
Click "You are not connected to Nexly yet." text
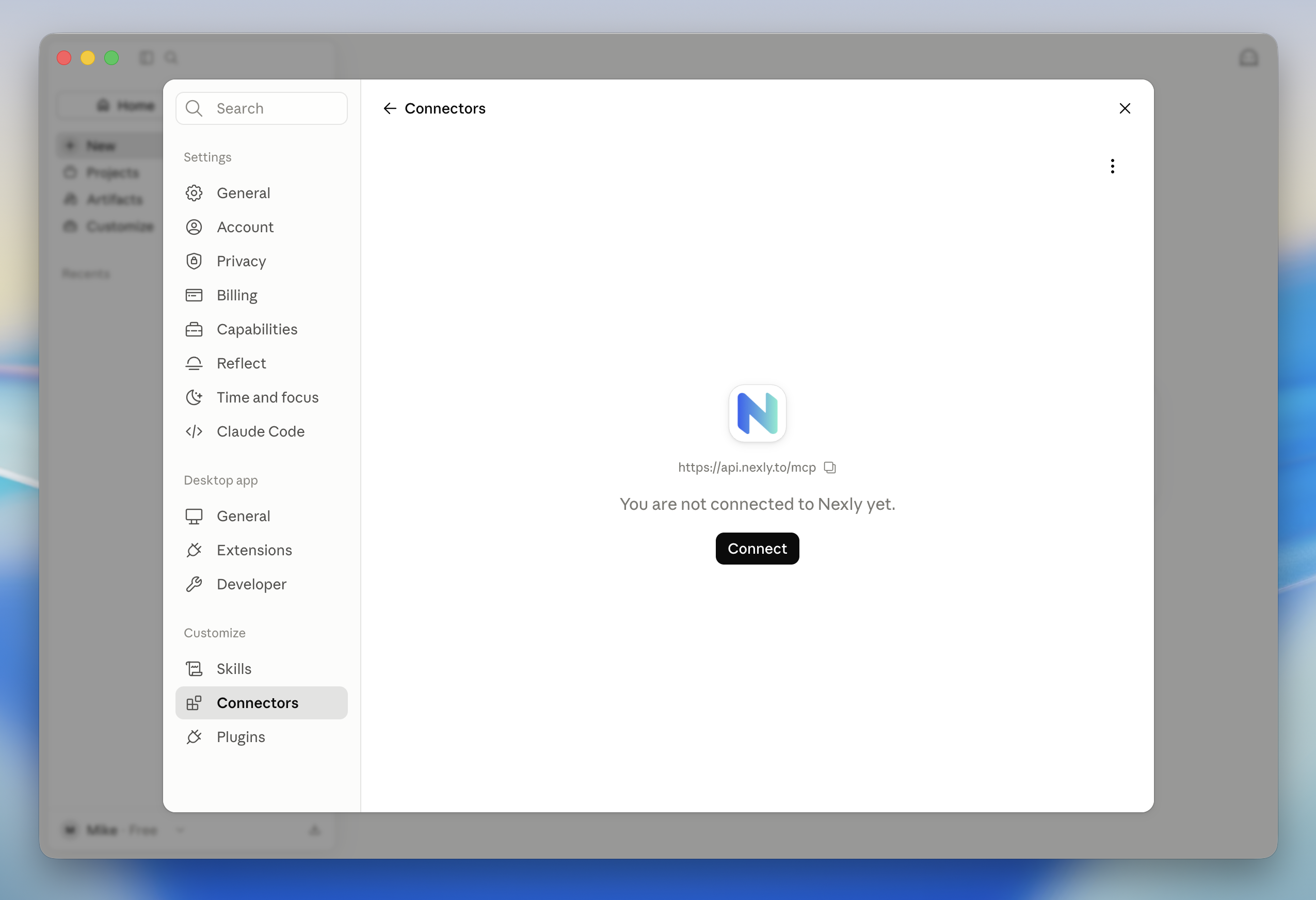[757, 504]
